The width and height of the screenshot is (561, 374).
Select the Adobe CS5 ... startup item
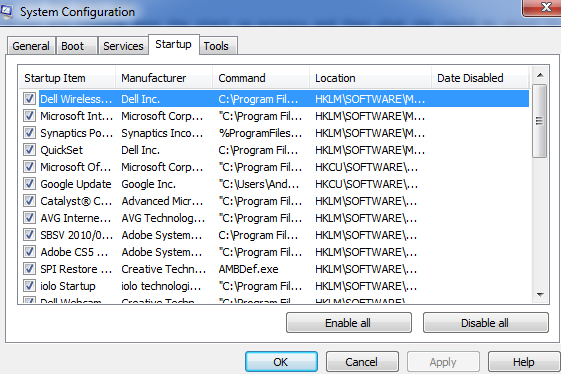tap(74, 252)
